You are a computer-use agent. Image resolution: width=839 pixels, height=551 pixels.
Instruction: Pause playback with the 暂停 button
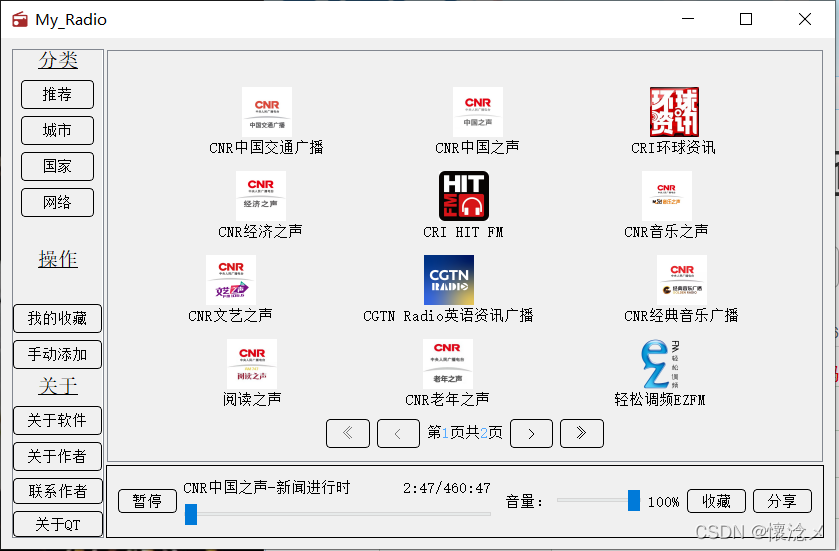pos(147,501)
